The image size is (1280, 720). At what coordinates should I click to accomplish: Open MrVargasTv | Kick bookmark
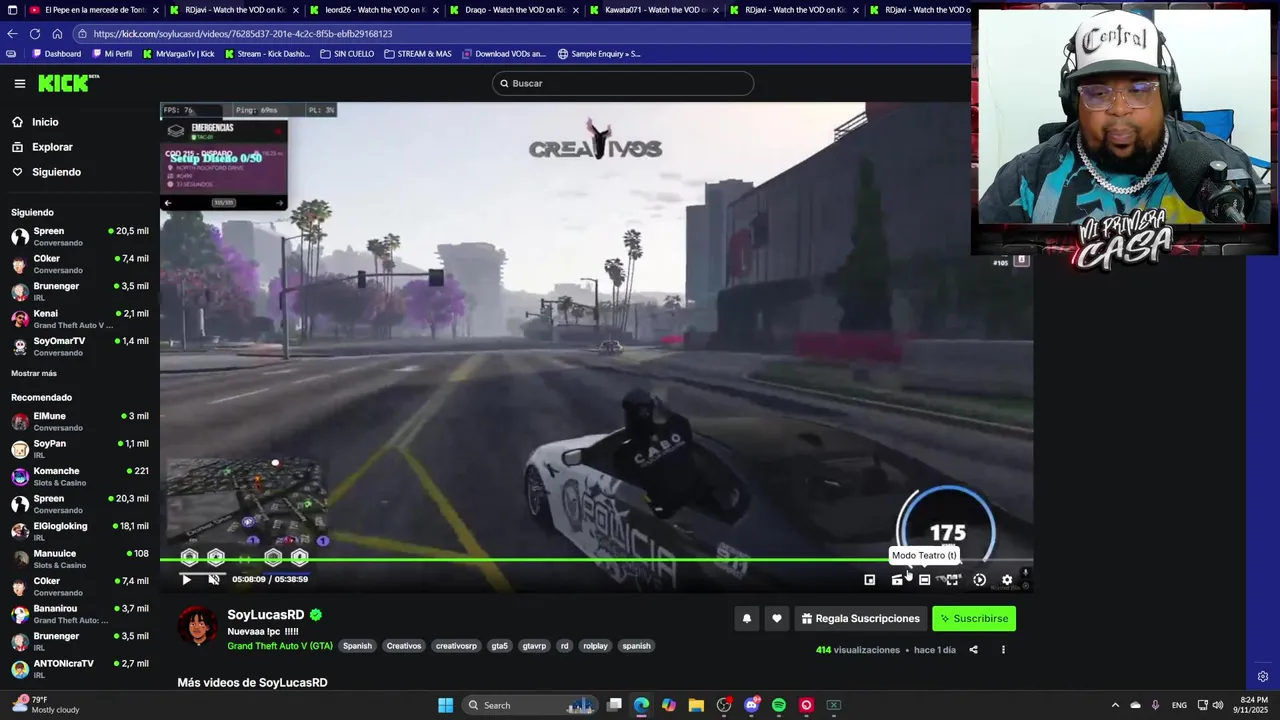pos(179,54)
